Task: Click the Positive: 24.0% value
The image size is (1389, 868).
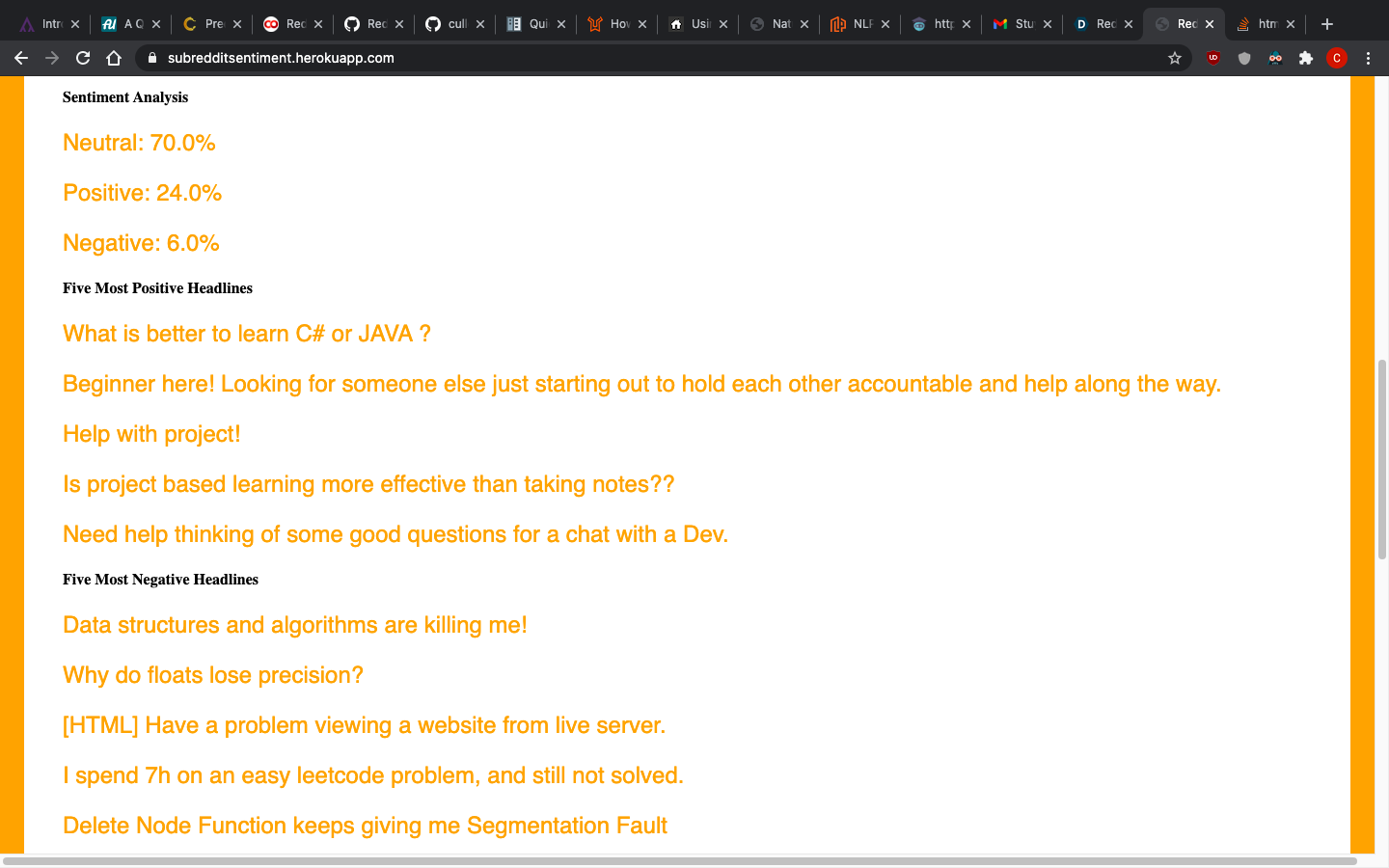Action: click(142, 193)
